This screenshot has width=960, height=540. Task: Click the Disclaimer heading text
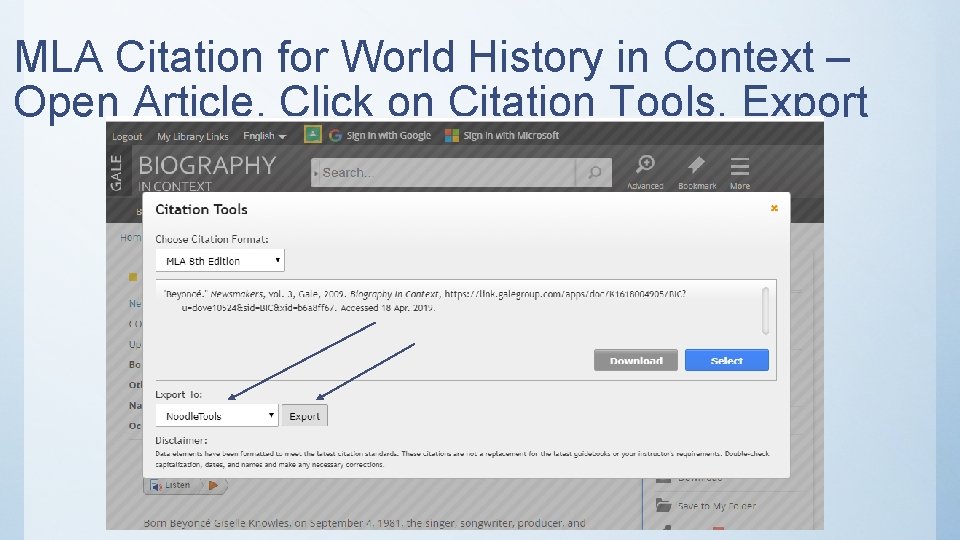coord(181,440)
